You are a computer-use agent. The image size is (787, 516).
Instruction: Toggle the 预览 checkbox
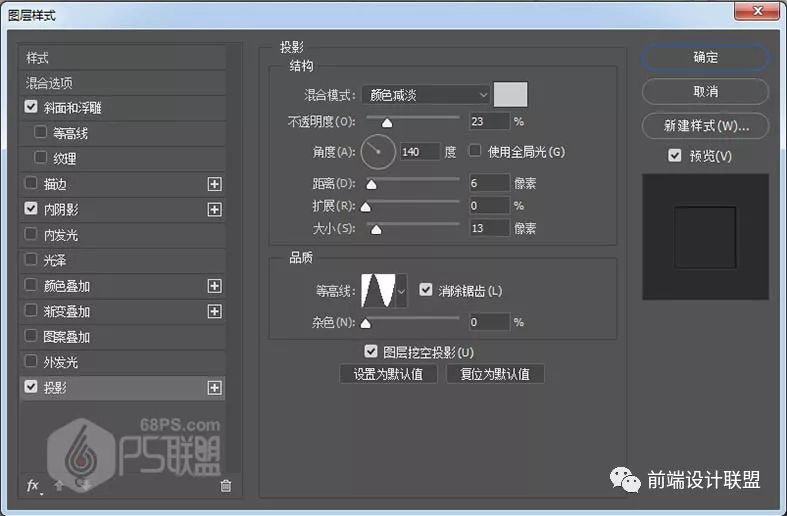[x=675, y=155]
